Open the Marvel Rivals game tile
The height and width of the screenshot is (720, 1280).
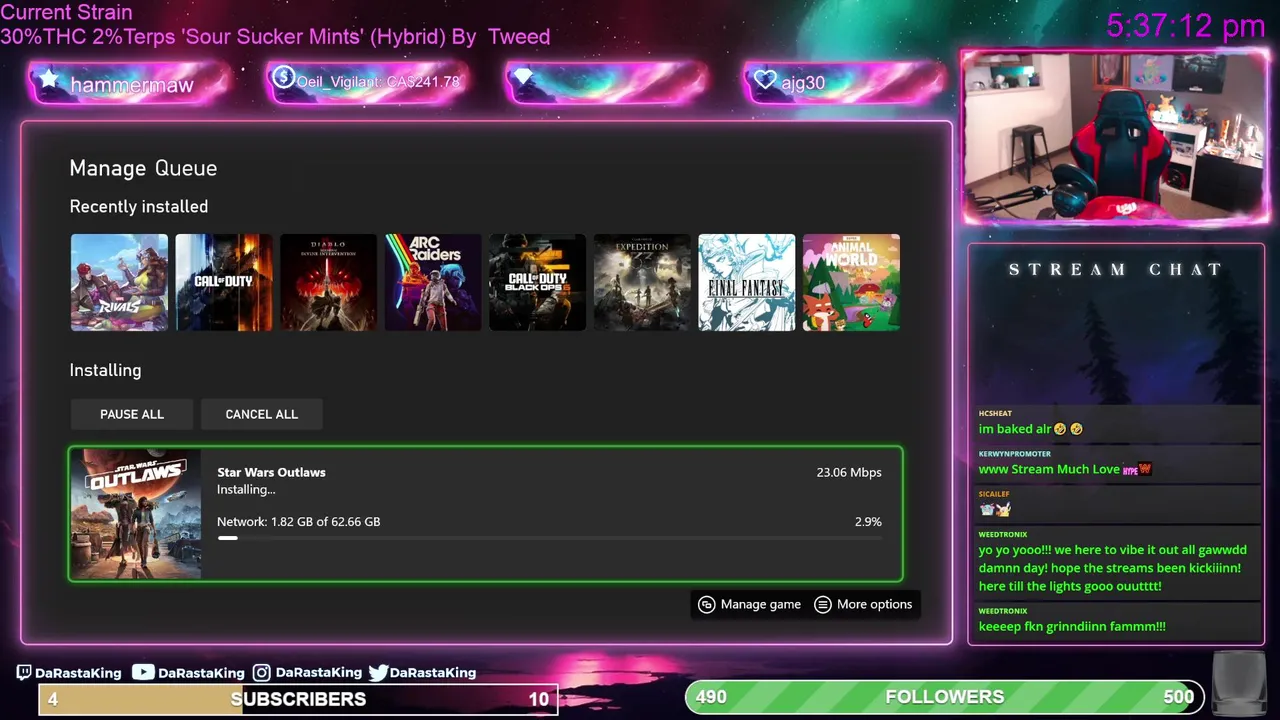click(119, 282)
